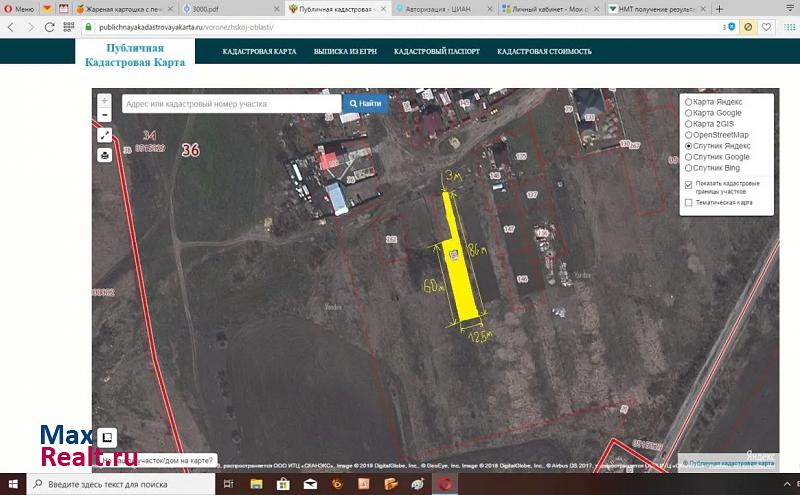
Task: Enable Тематическая карта checkbox
Action: (x=688, y=203)
